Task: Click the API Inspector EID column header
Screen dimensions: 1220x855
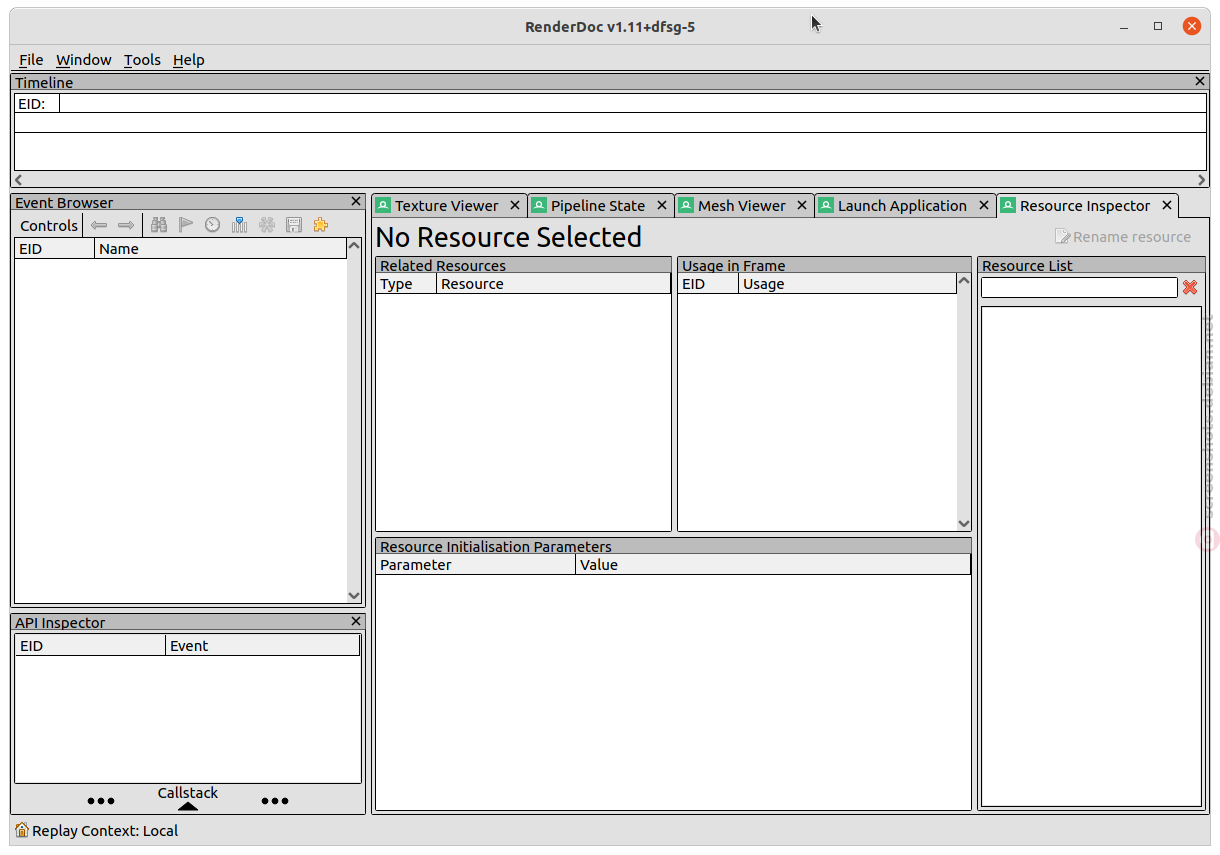Action: [90, 646]
